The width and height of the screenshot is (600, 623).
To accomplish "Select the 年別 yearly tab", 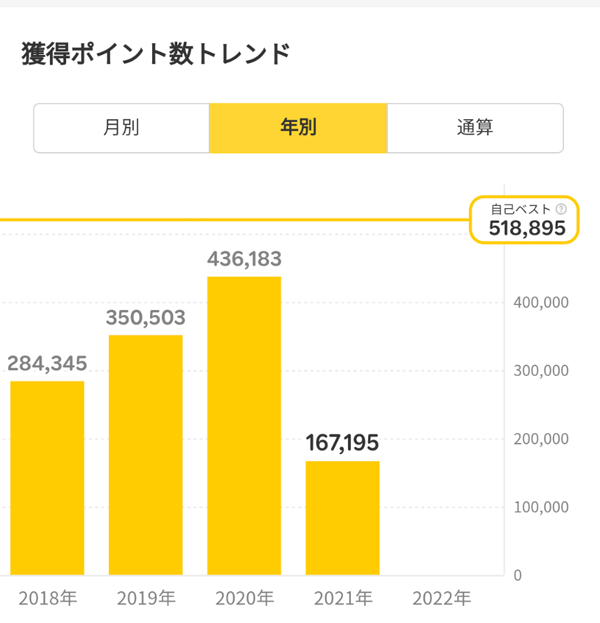I will tap(298, 128).
